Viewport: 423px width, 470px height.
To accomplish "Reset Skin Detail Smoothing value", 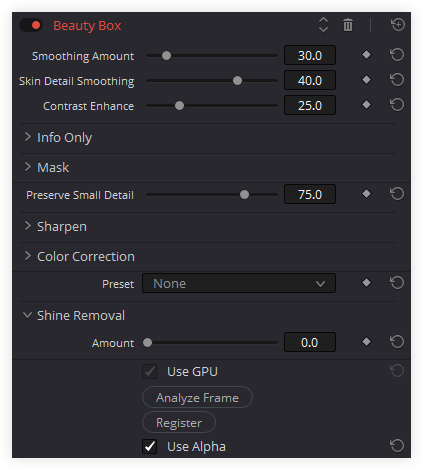I will (x=397, y=80).
